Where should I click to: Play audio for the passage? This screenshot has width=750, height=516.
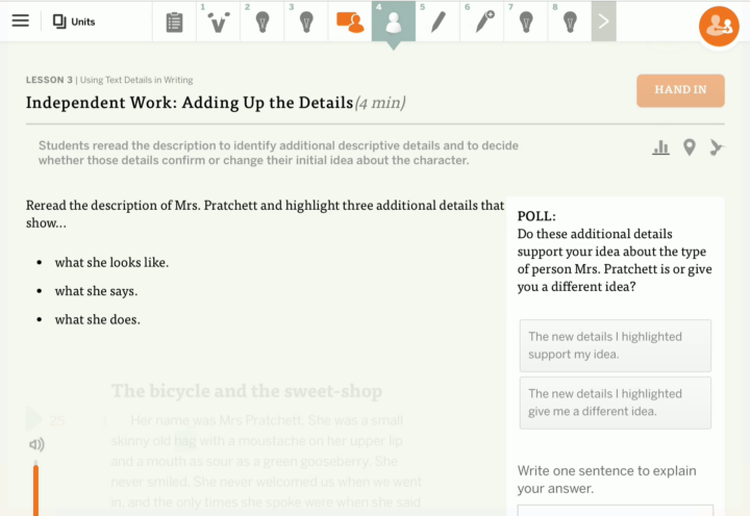[33, 418]
